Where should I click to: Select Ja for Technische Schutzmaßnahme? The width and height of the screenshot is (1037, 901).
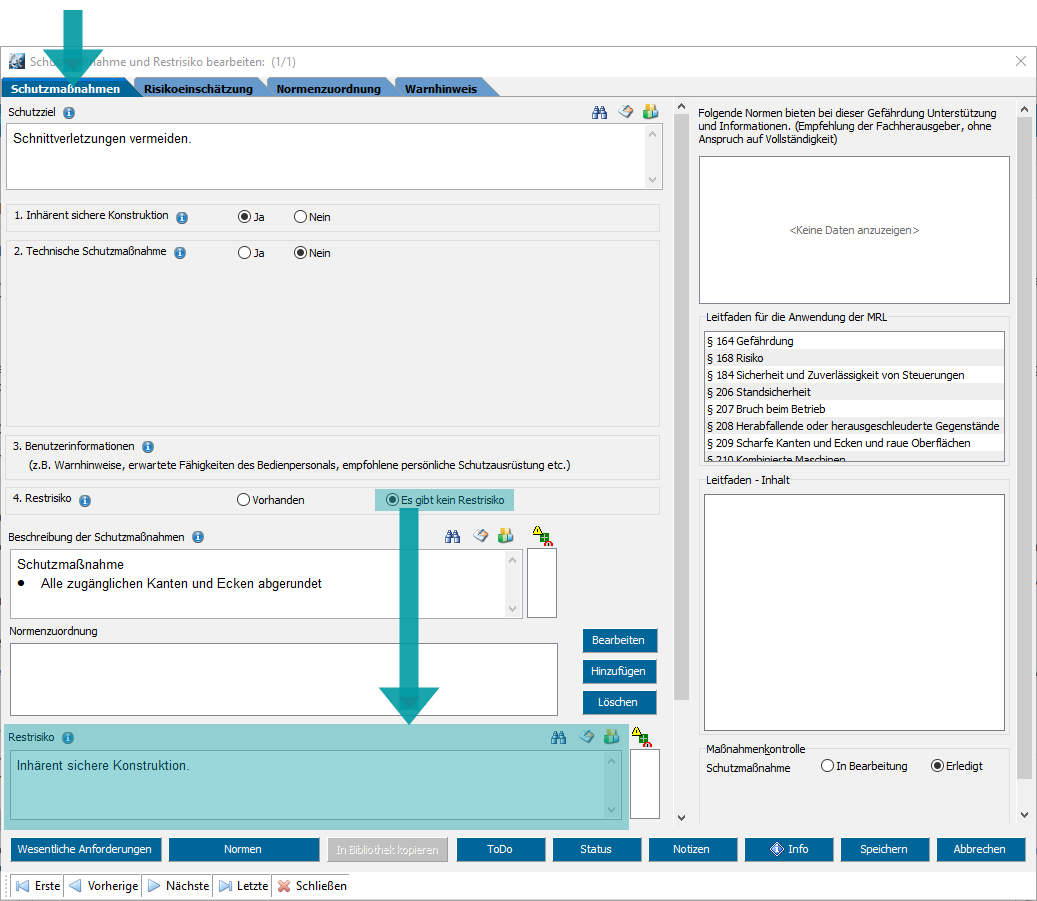[x=244, y=253]
